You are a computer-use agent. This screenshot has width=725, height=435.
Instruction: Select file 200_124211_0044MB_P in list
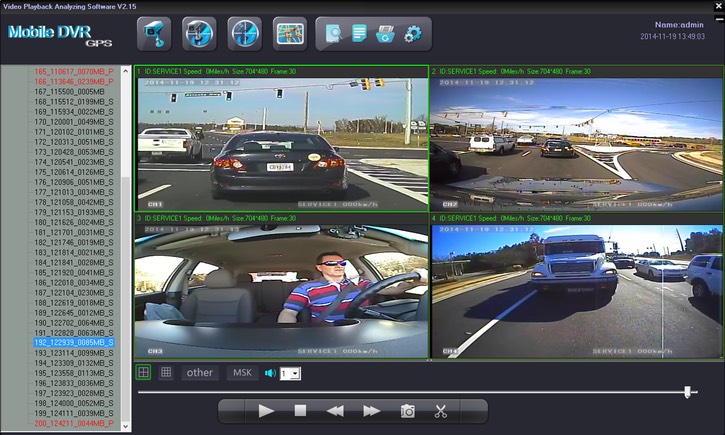(x=73, y=423)
